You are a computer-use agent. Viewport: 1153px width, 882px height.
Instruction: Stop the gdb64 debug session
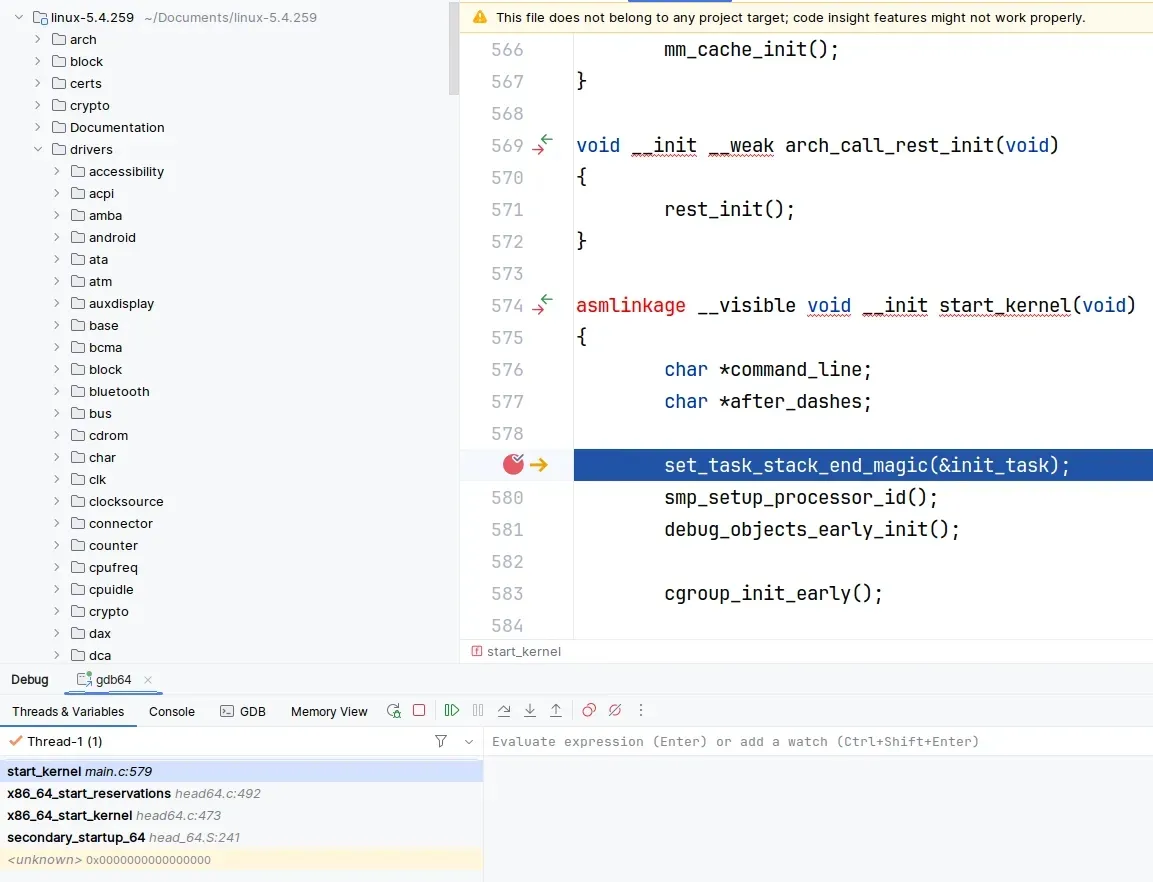(x=419, y=711)
